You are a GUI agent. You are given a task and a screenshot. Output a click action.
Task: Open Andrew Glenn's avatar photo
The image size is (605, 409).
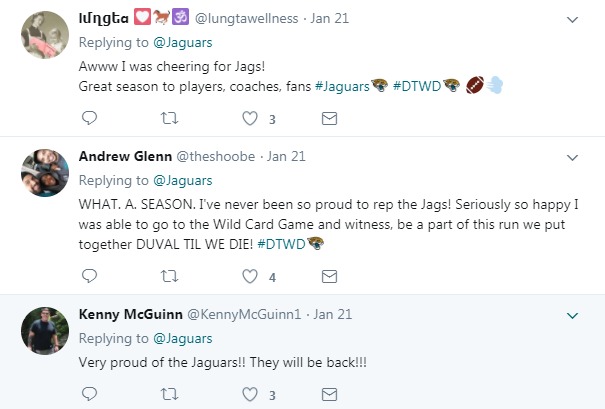tap(43, 172)
